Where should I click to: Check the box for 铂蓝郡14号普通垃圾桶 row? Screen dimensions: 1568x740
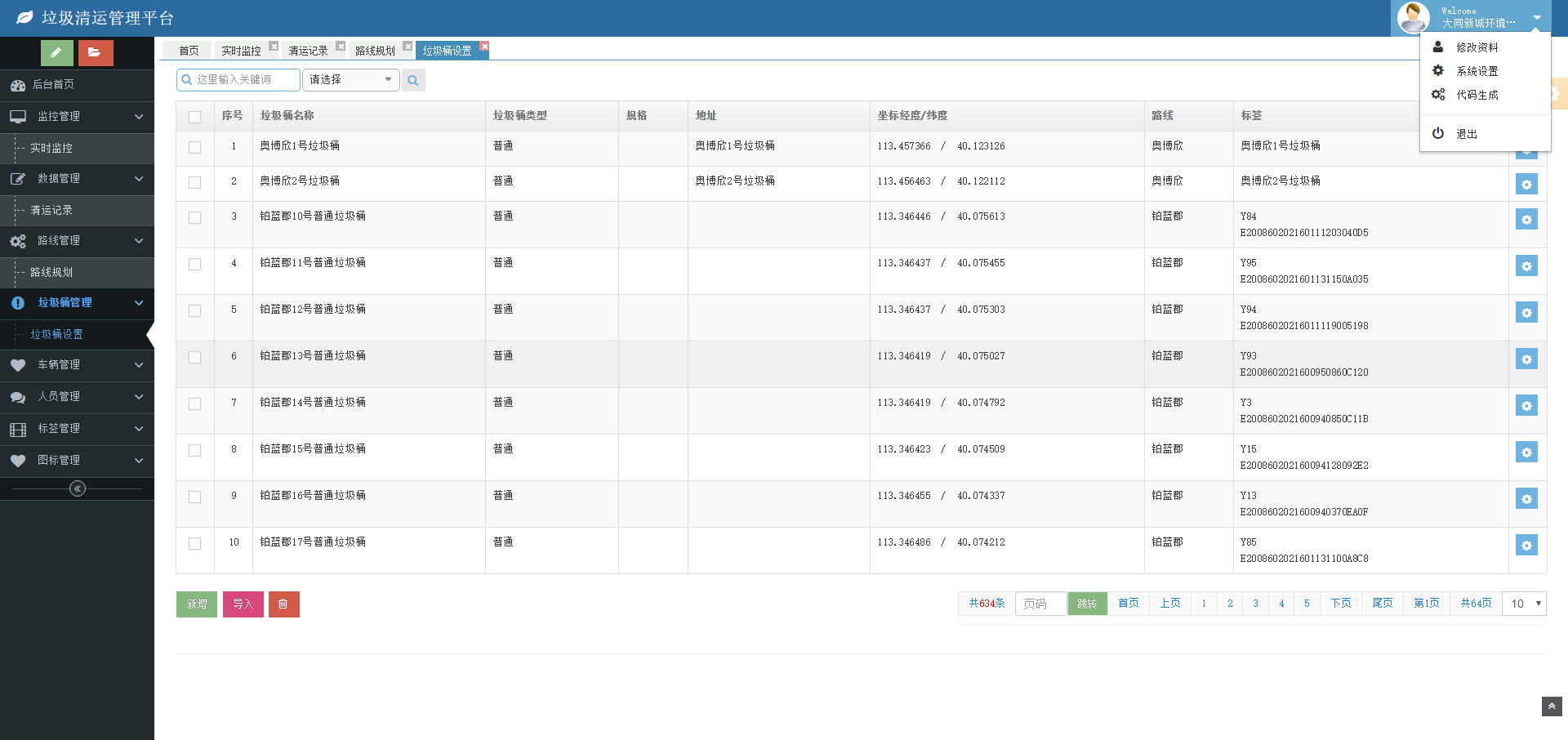[194, 403]
